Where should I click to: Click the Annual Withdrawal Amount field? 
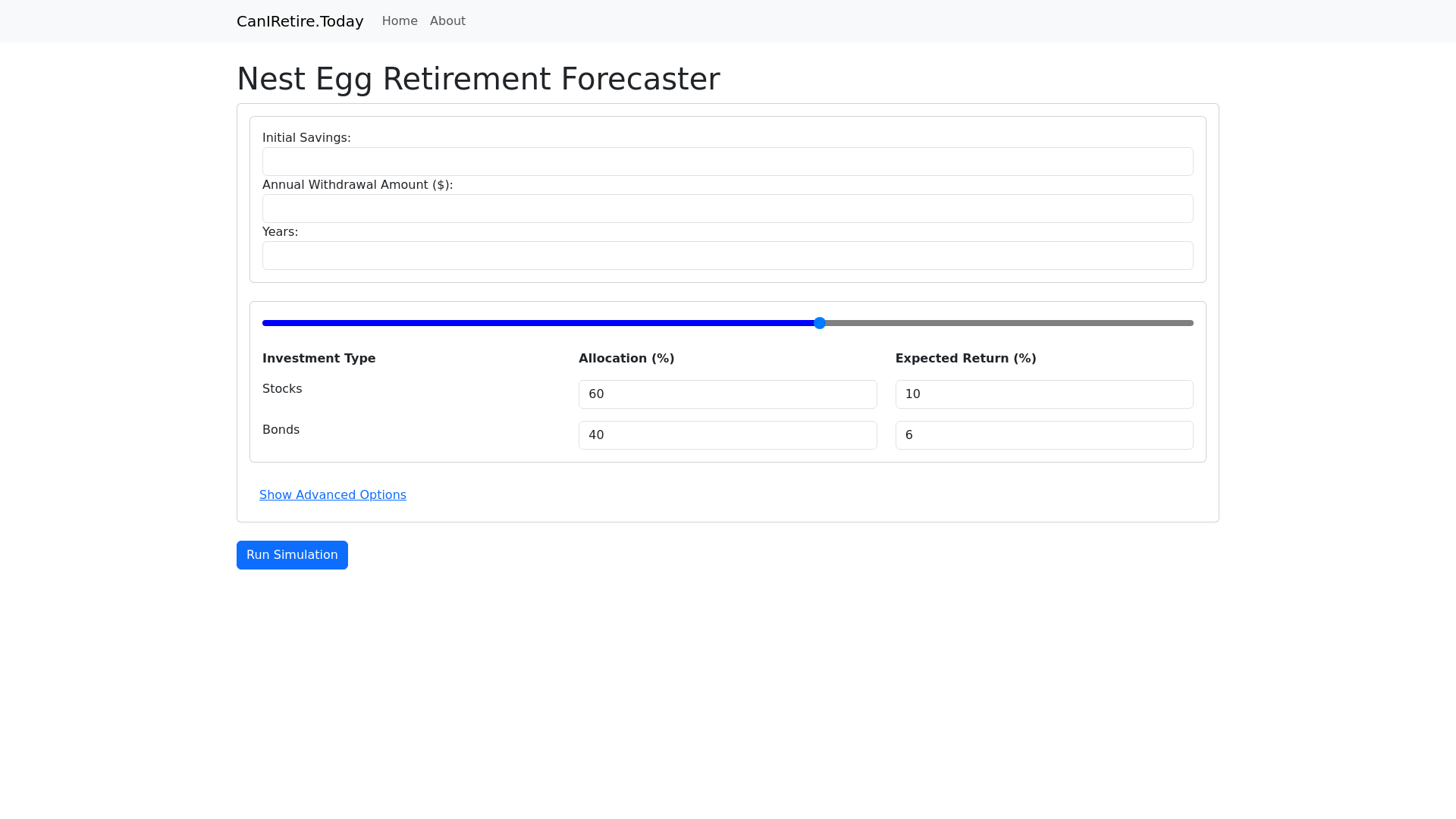(727, 209)
